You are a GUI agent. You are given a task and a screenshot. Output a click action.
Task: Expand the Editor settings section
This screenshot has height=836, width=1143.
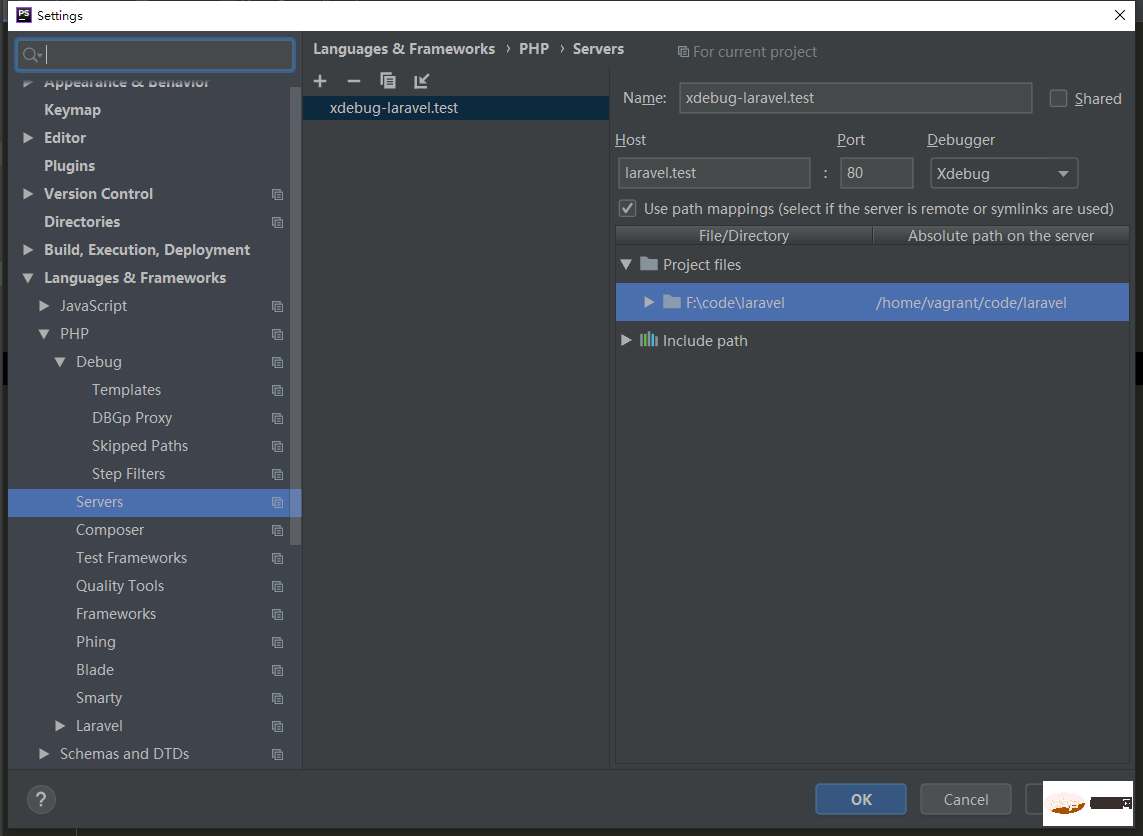[28, 138]
